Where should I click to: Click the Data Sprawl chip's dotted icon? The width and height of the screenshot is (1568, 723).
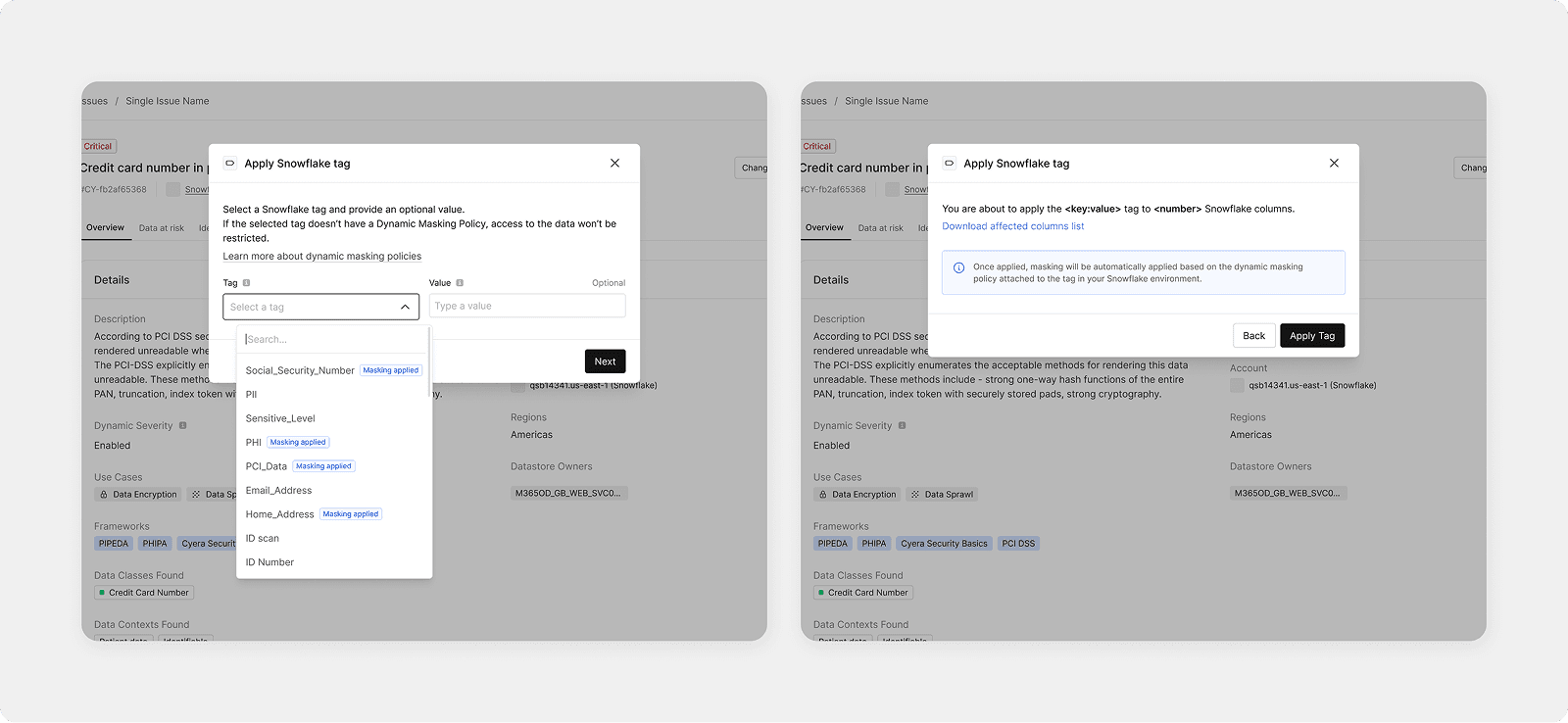click(x=915, y=495)
